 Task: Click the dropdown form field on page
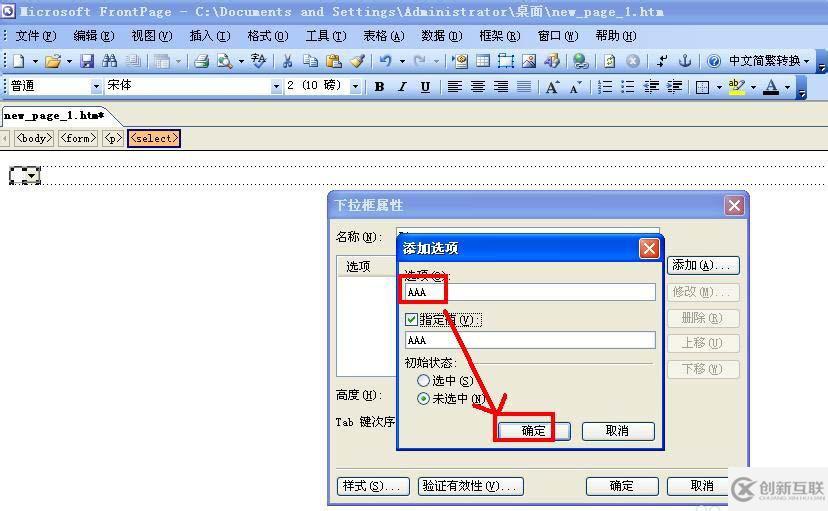pos(25,175)
